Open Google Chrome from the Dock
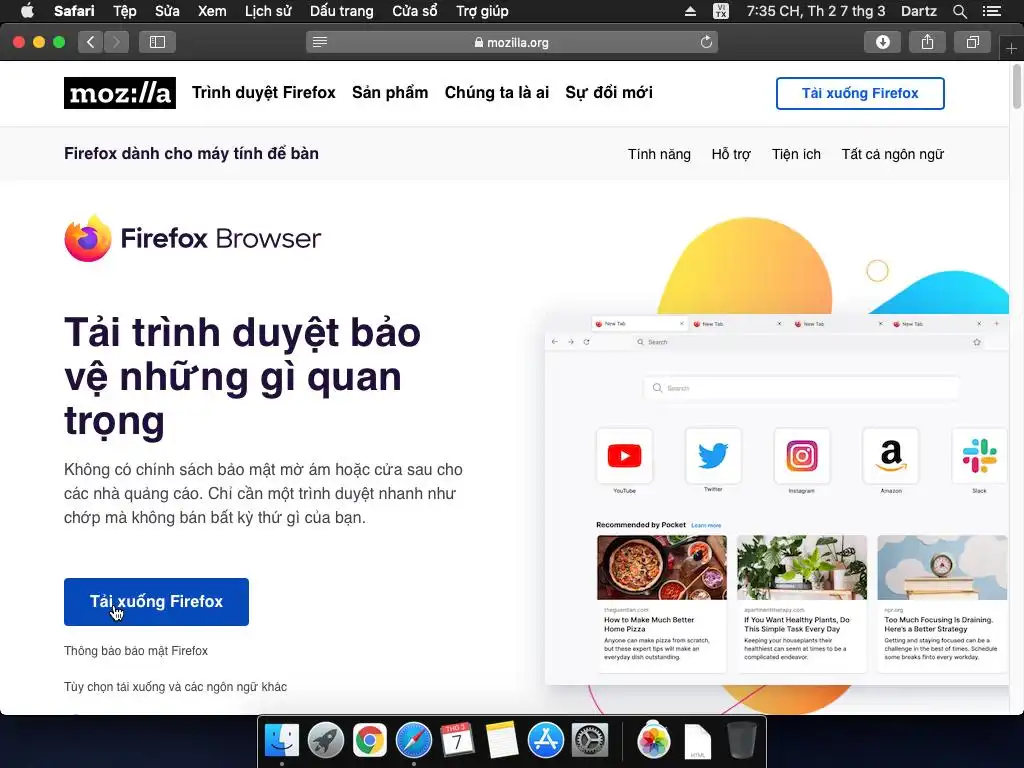The image size is (1024, 768). (x=370, y=741)
